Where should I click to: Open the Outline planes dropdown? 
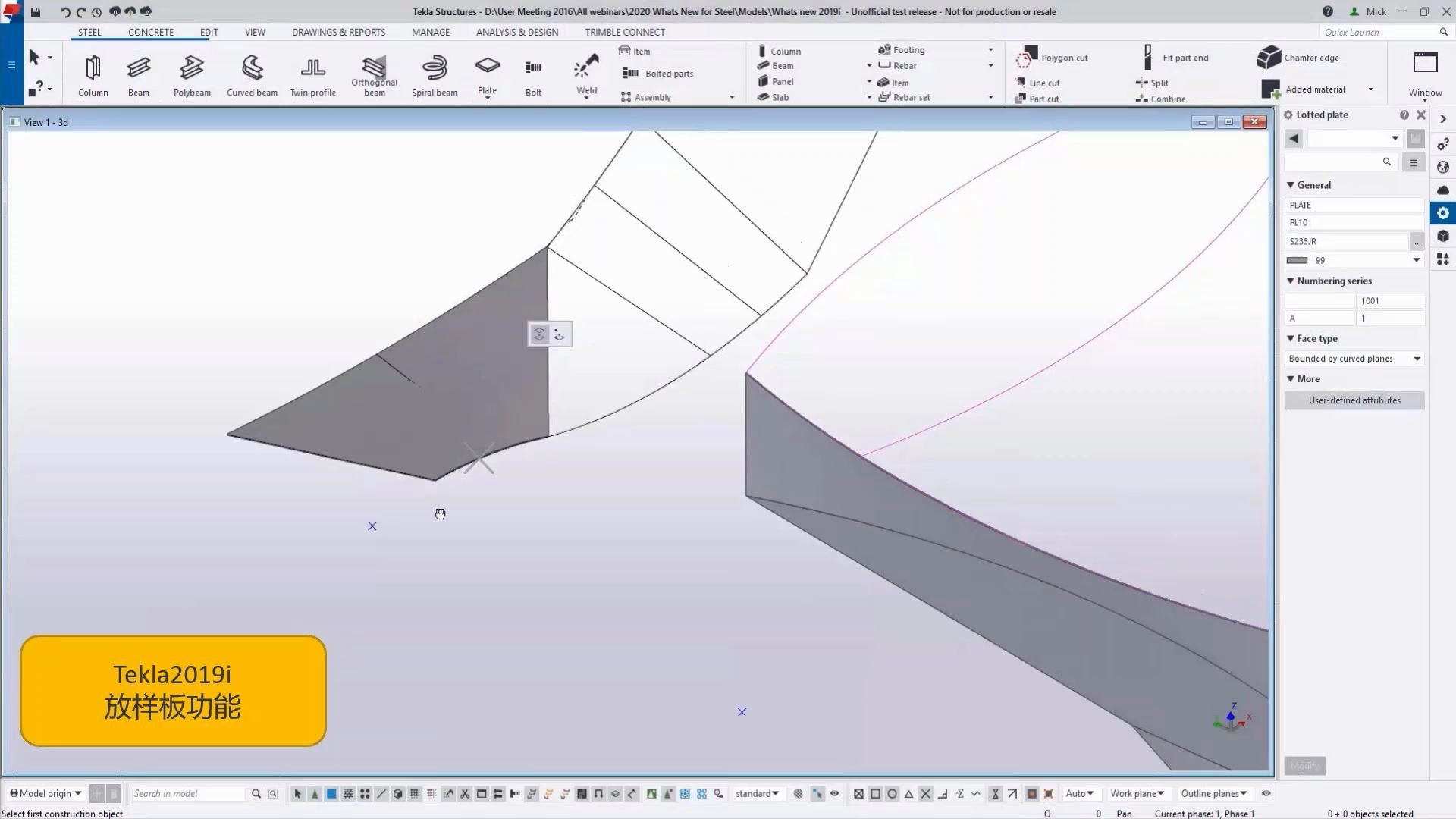(x=1213, y=793)
